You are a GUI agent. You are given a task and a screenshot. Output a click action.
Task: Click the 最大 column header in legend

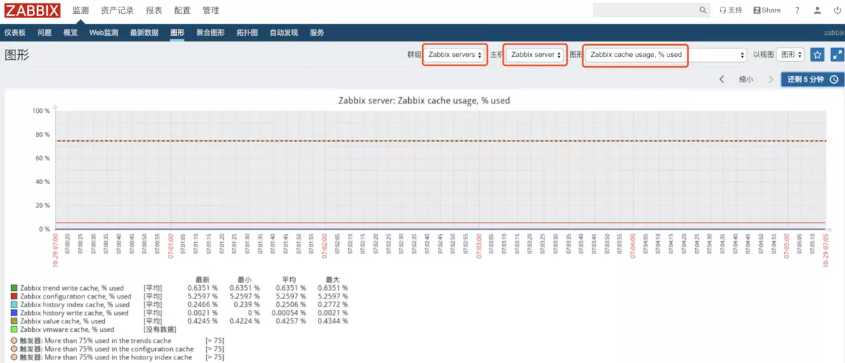[x=333, y=280]
